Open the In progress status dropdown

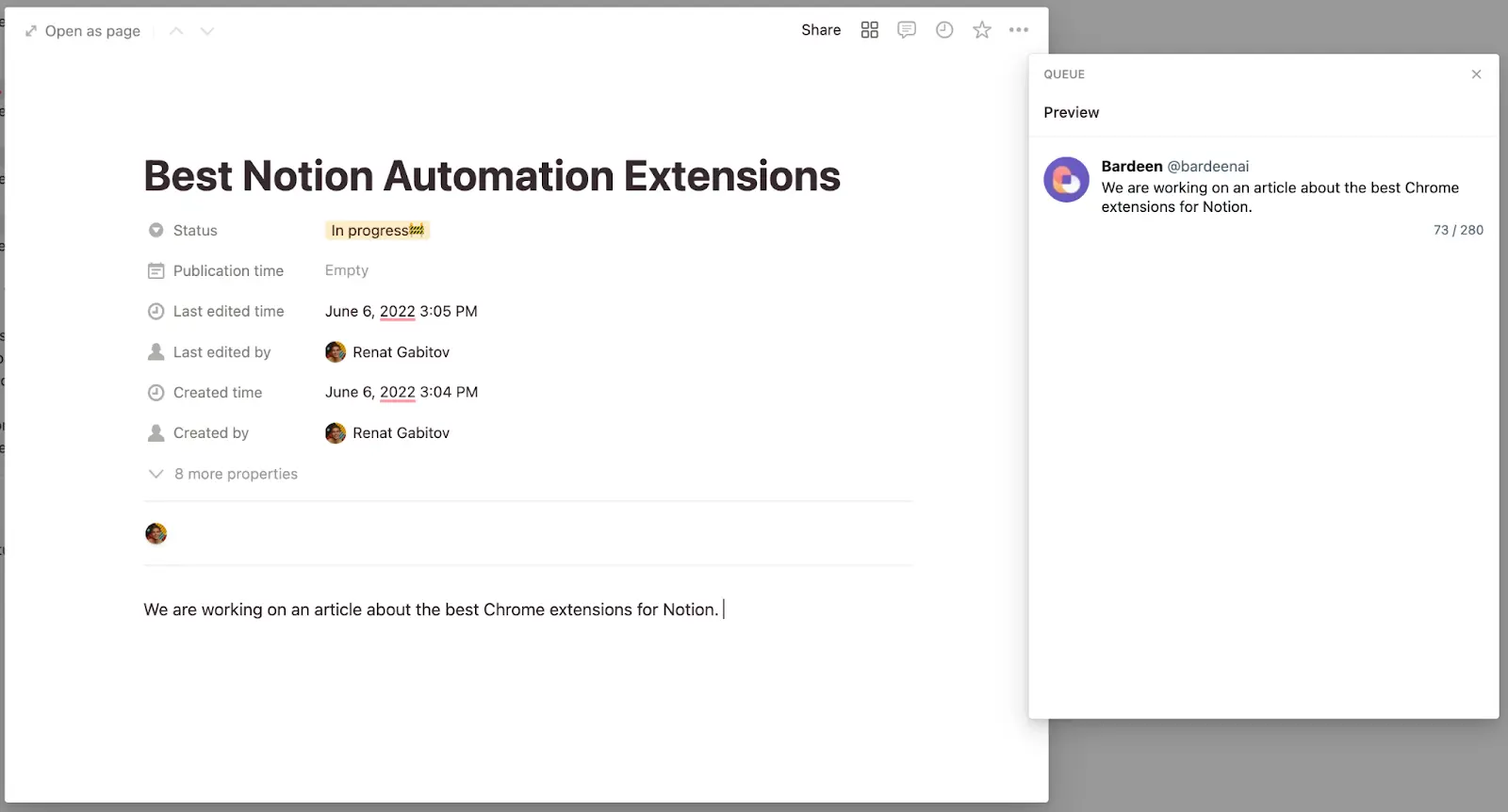click(378, 231)
